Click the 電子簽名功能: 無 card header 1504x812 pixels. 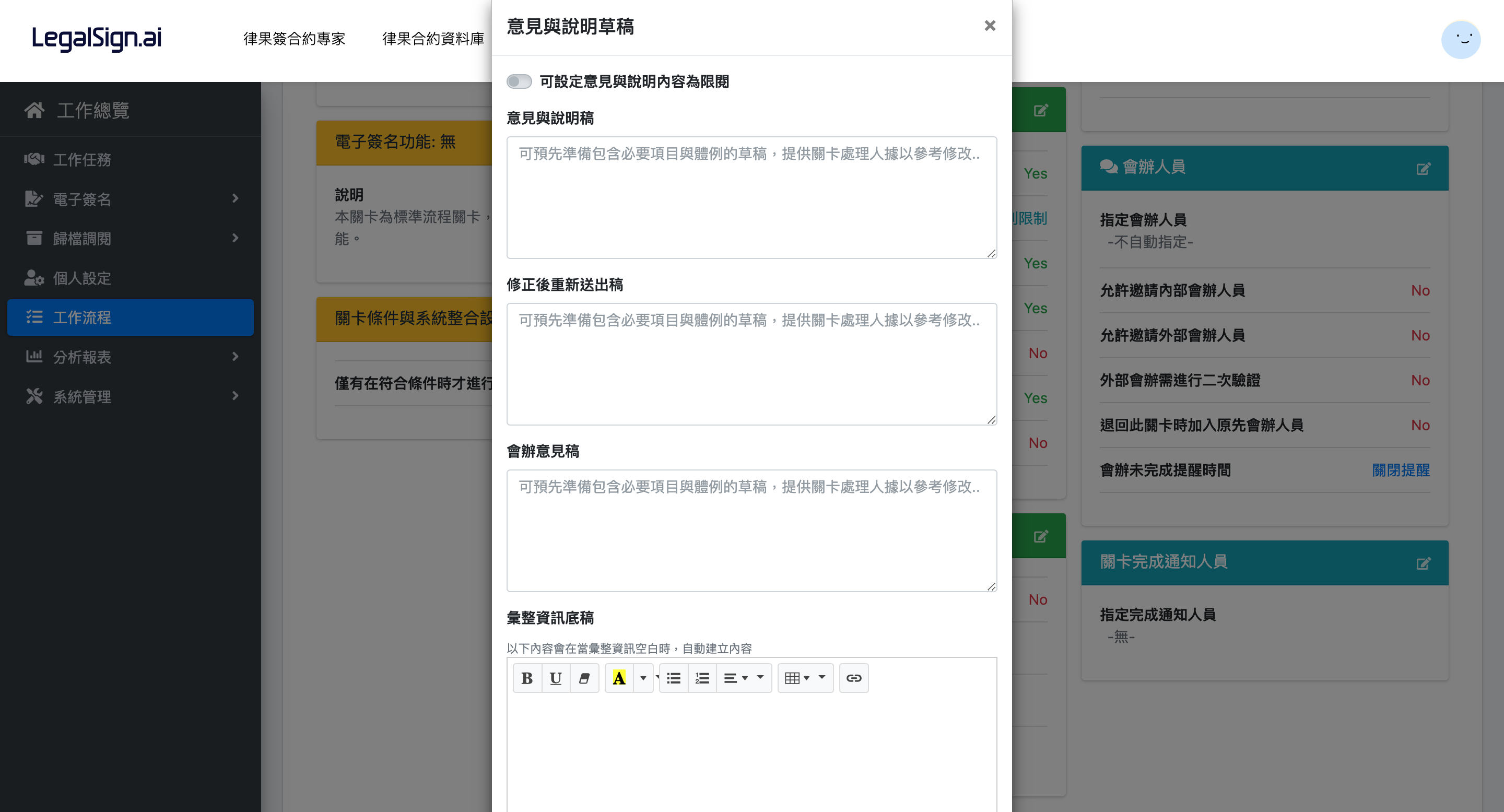coord(404,143)
